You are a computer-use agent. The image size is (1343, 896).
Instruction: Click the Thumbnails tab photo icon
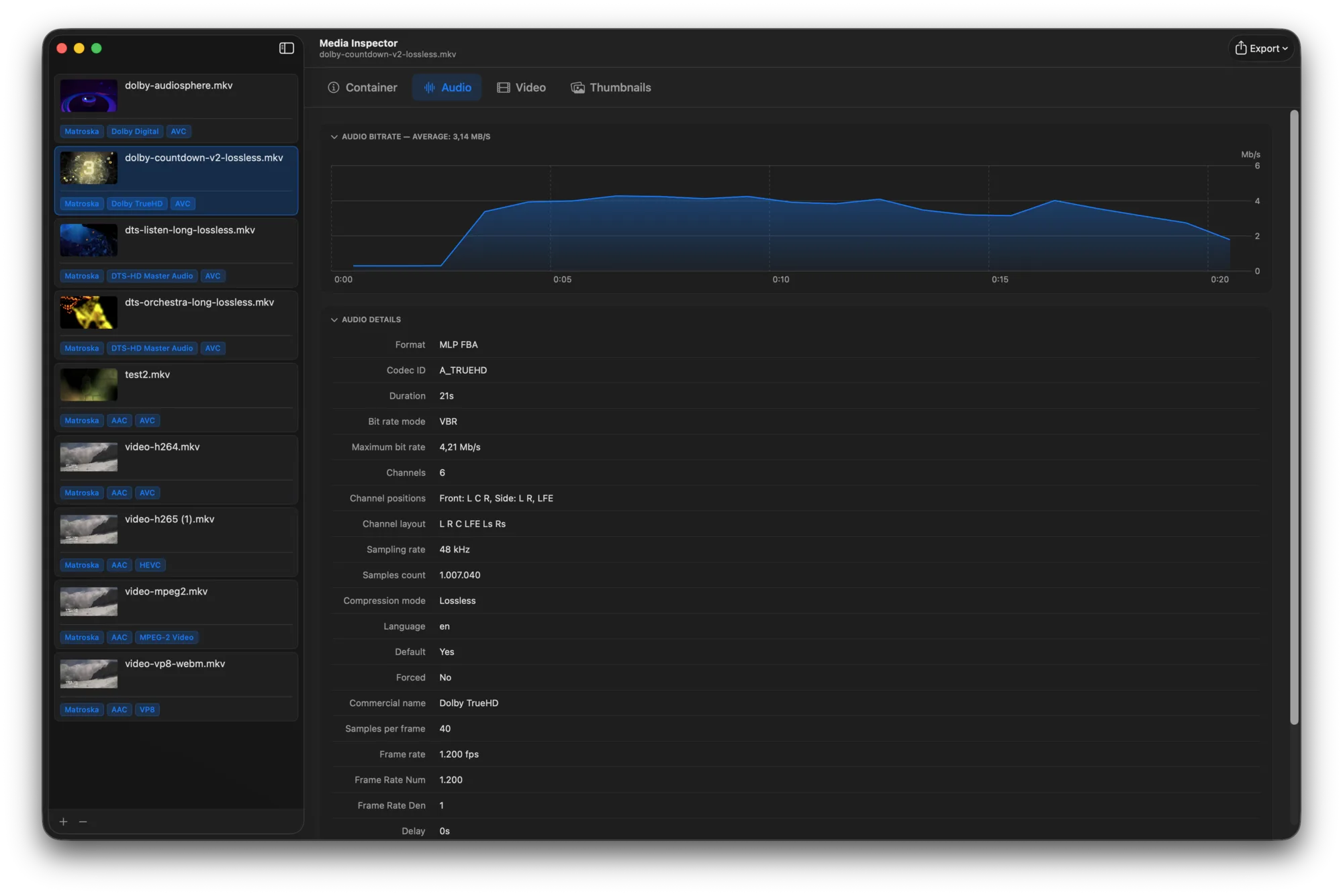577,87
